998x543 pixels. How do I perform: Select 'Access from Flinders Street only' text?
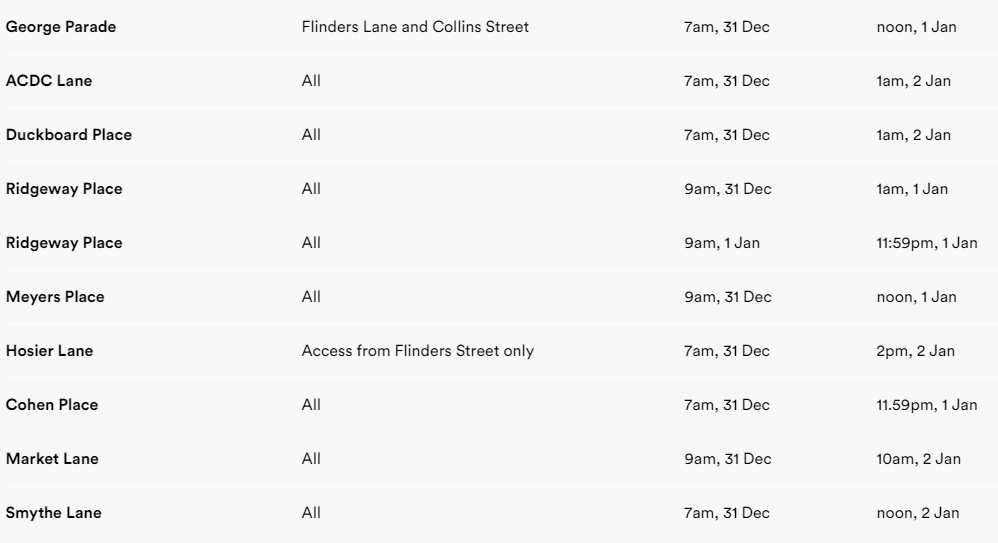click(x=418, y=351)
